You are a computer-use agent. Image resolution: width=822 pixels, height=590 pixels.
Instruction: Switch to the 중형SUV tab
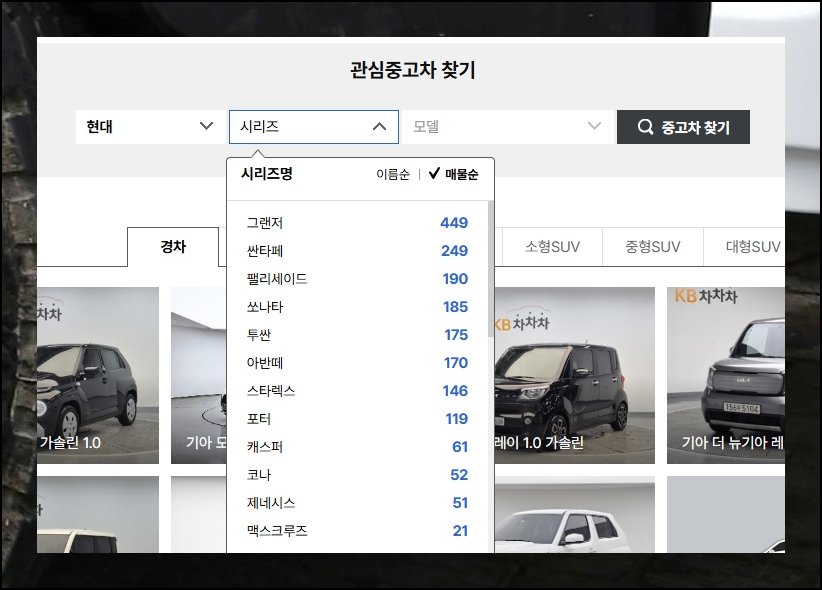coord(653,246)
